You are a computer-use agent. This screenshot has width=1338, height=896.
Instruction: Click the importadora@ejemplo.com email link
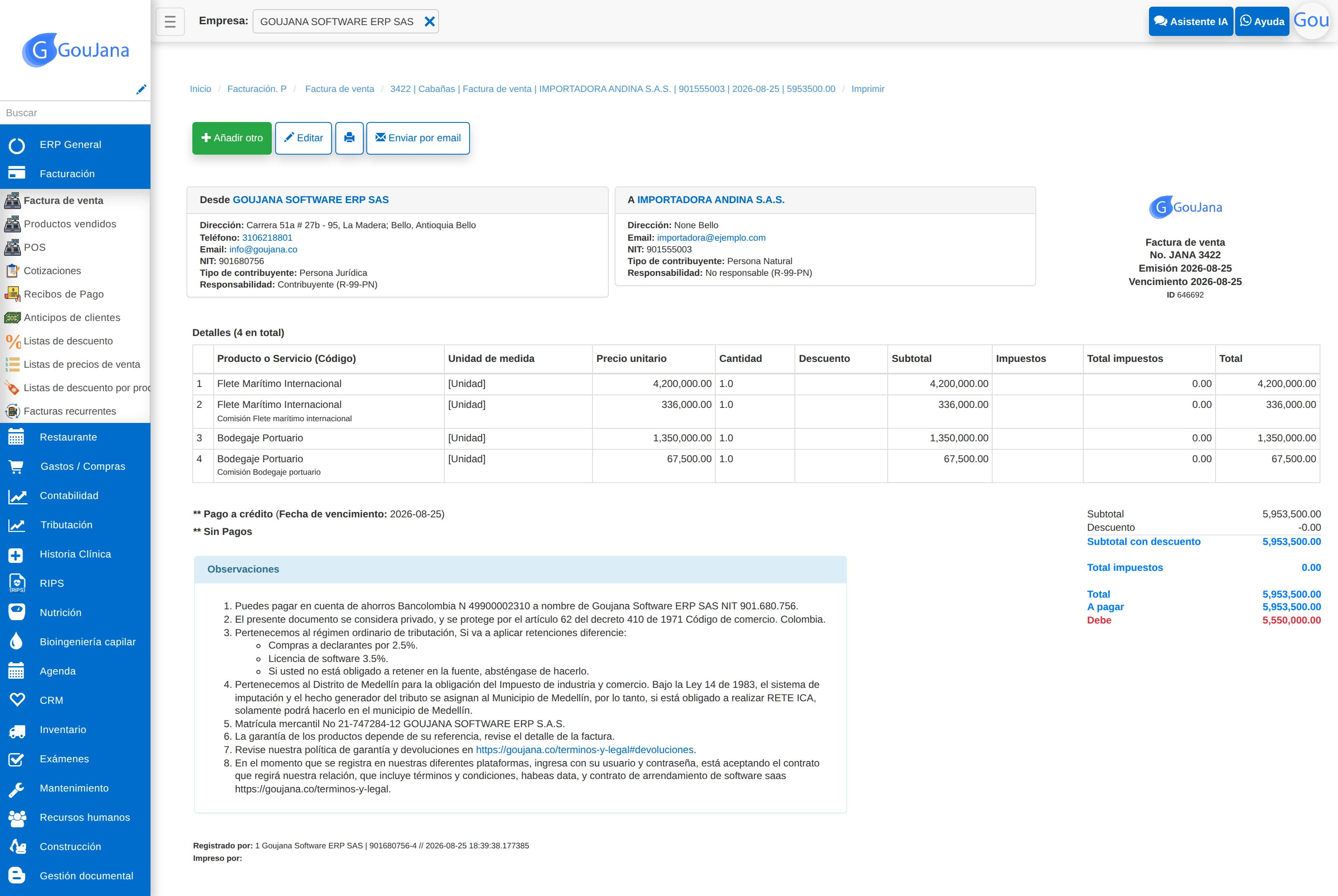coord(711,238)
